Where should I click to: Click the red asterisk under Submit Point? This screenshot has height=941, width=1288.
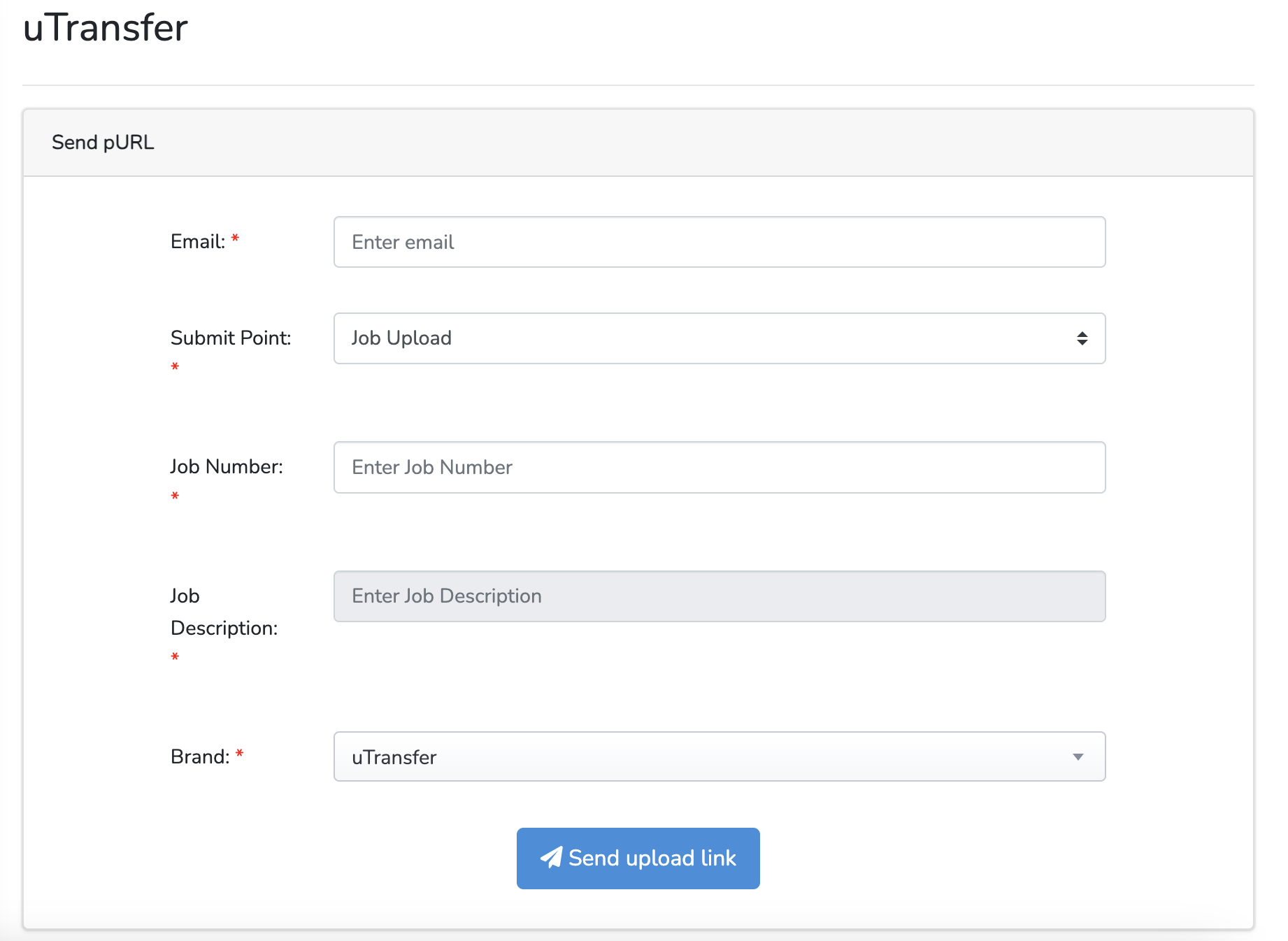coord(175,367)
